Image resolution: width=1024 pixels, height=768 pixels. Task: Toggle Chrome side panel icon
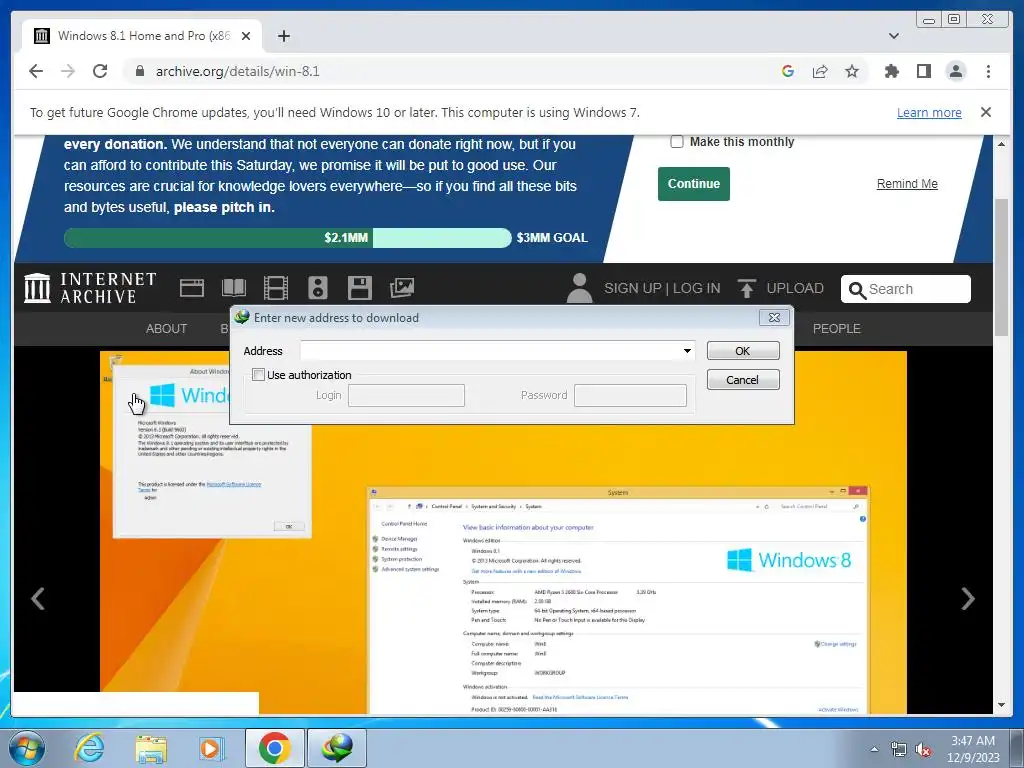coord(923,71)
